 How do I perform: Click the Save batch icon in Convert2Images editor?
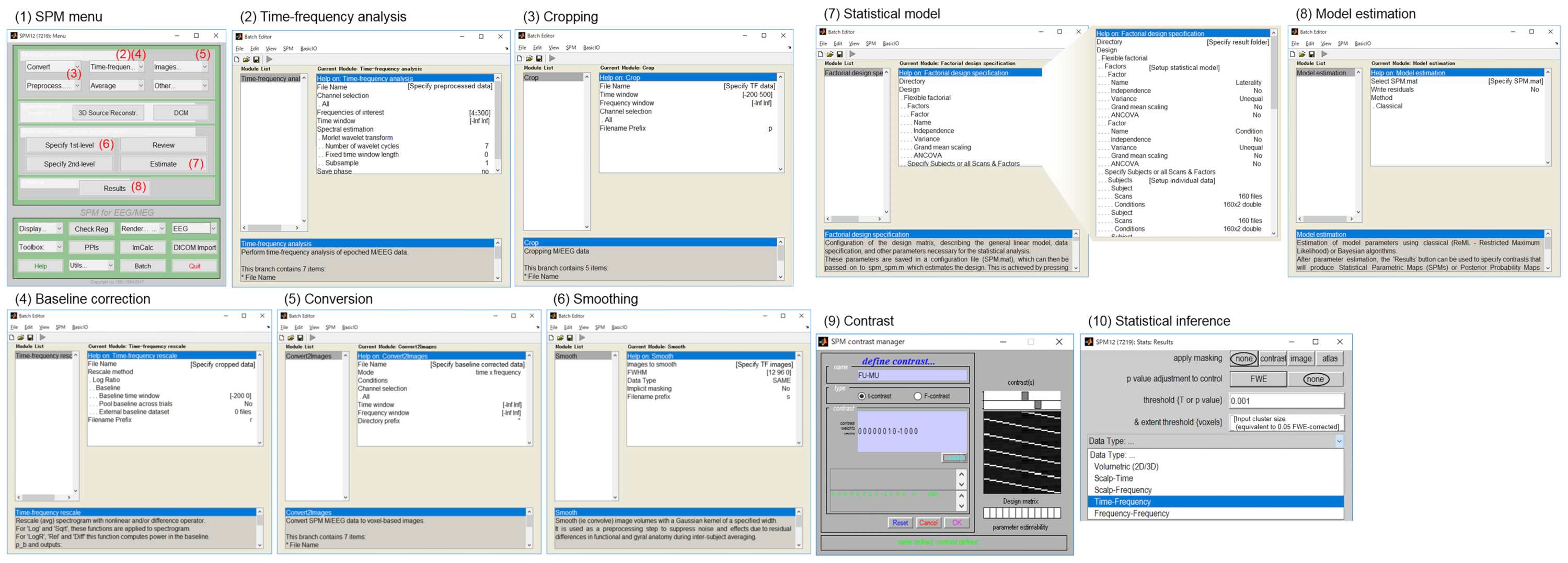pyautogui.click(x=300, y=338)
